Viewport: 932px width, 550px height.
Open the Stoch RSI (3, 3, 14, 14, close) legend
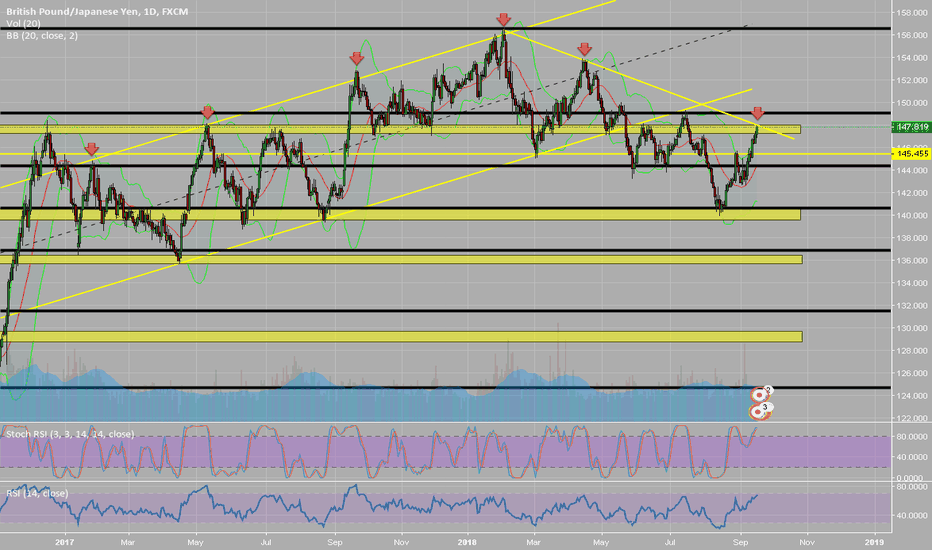pos(70,434)
